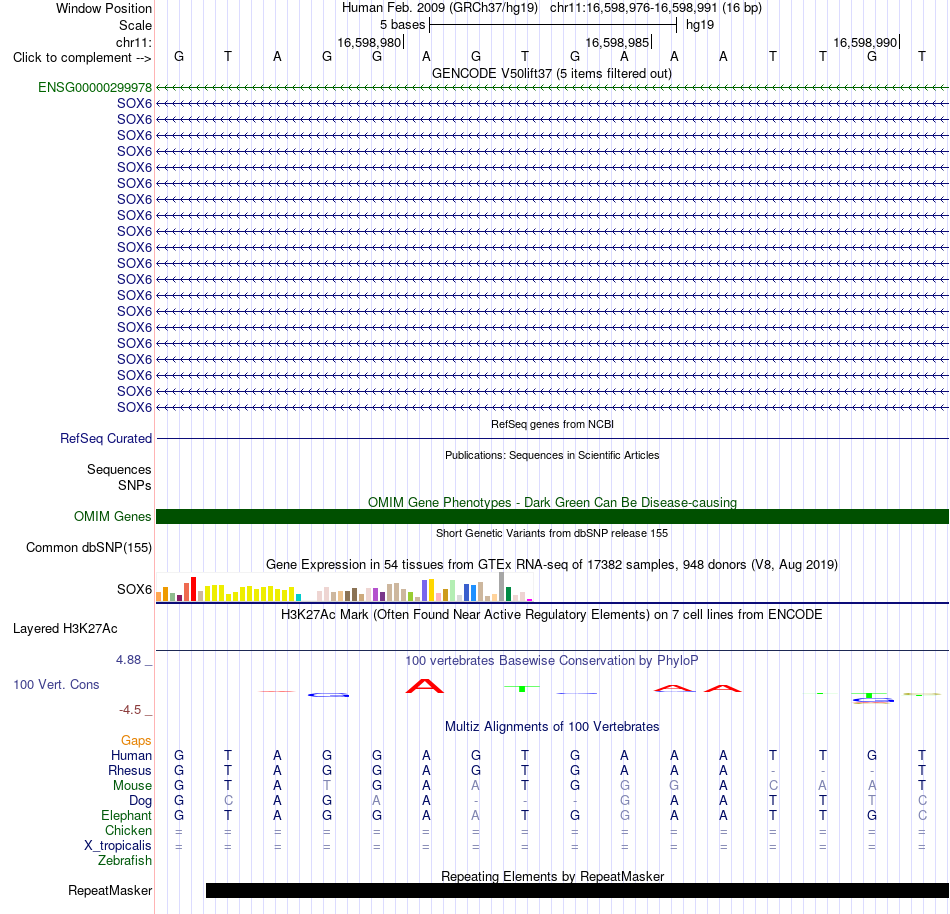Screen dimensions: 950x914
Task: Click the GTEx SOX6 expression bar chart
Action: tap(344, 587)
